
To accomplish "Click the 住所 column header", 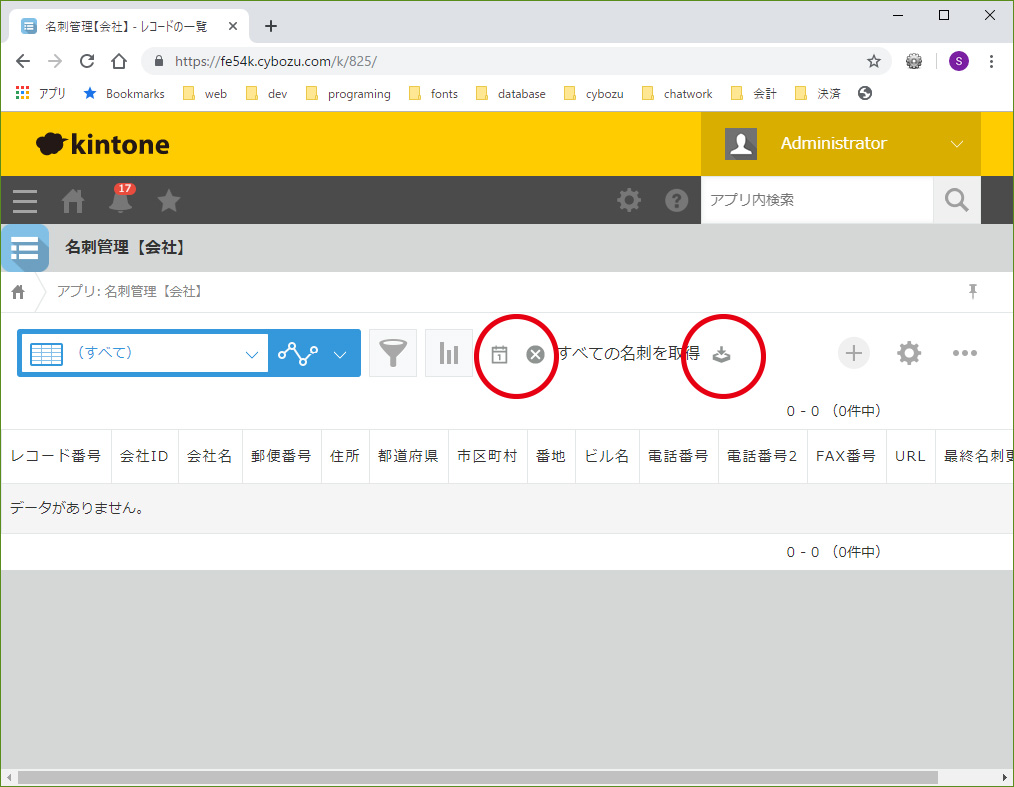I will tap(345, 456).
